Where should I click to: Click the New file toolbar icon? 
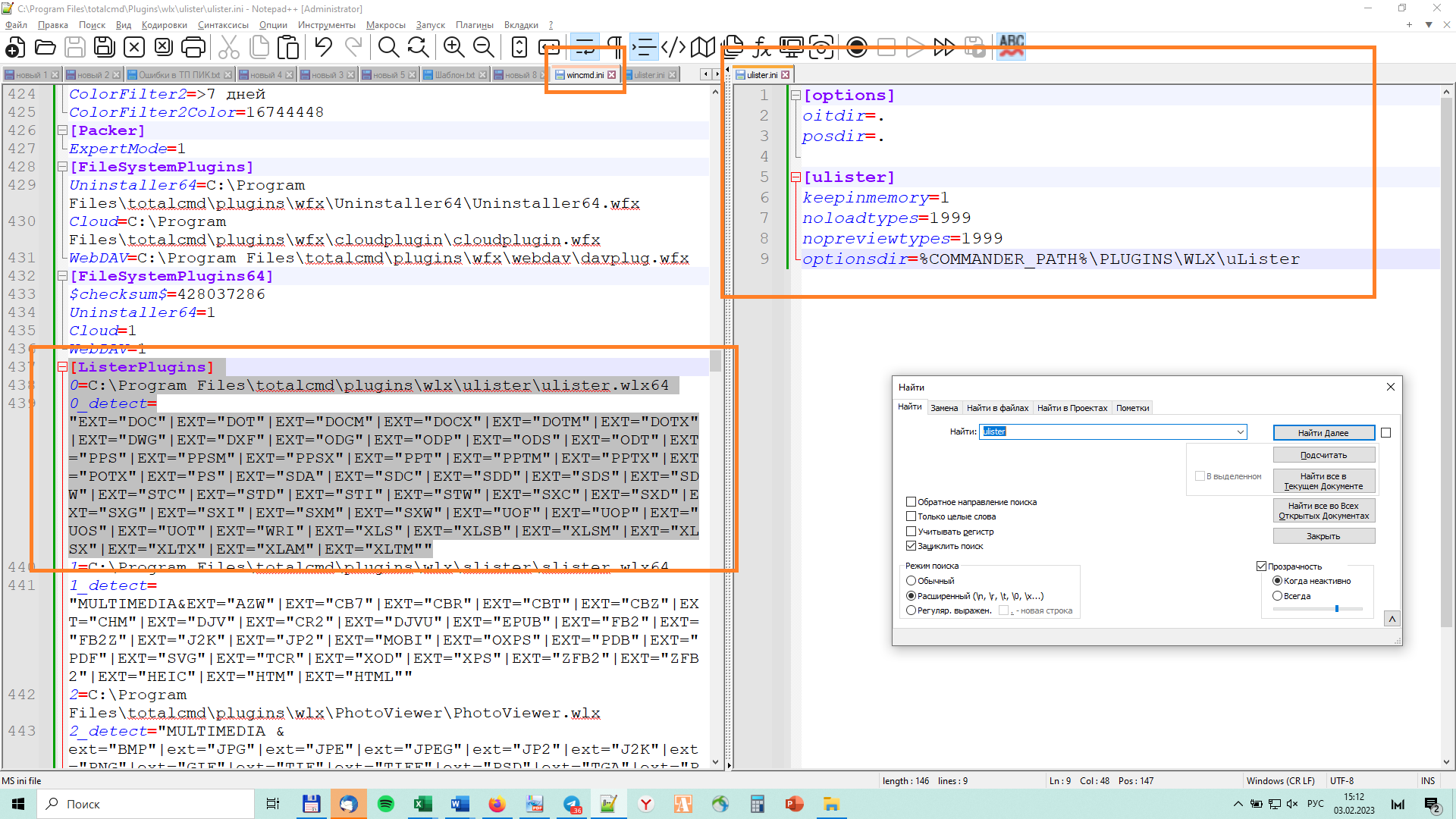[x=14, y=48]
